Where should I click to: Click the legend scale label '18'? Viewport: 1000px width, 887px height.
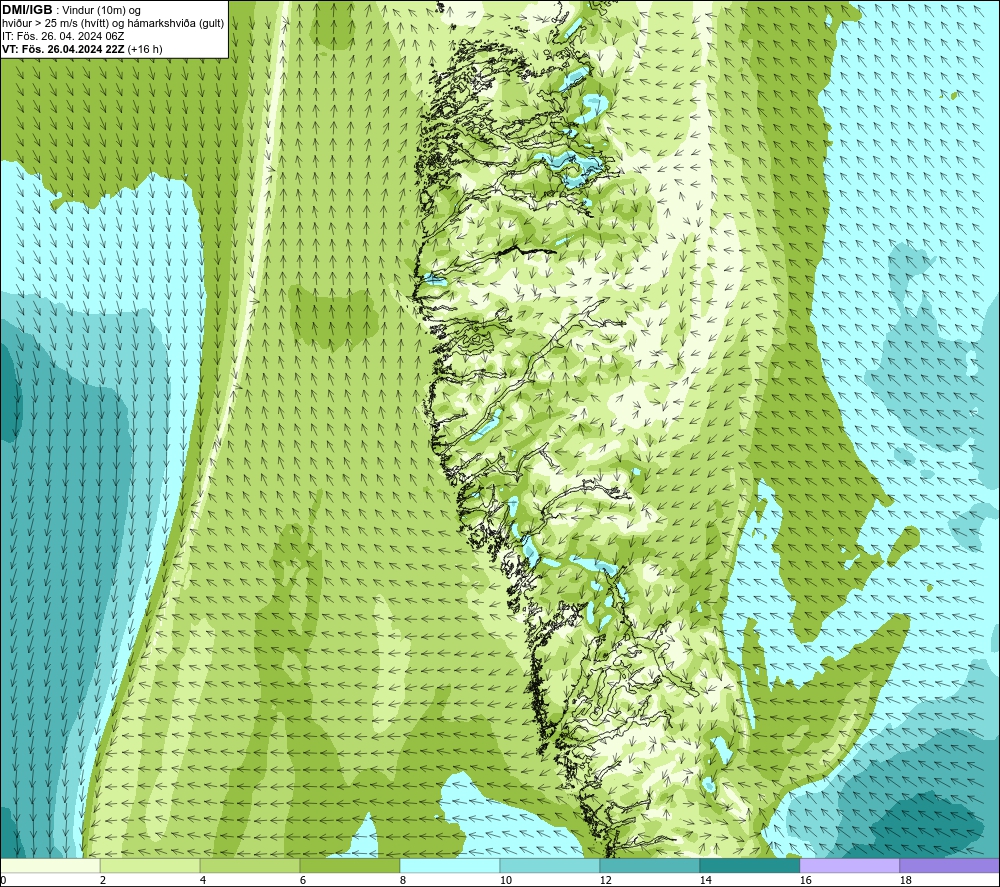tap(906, 881)
